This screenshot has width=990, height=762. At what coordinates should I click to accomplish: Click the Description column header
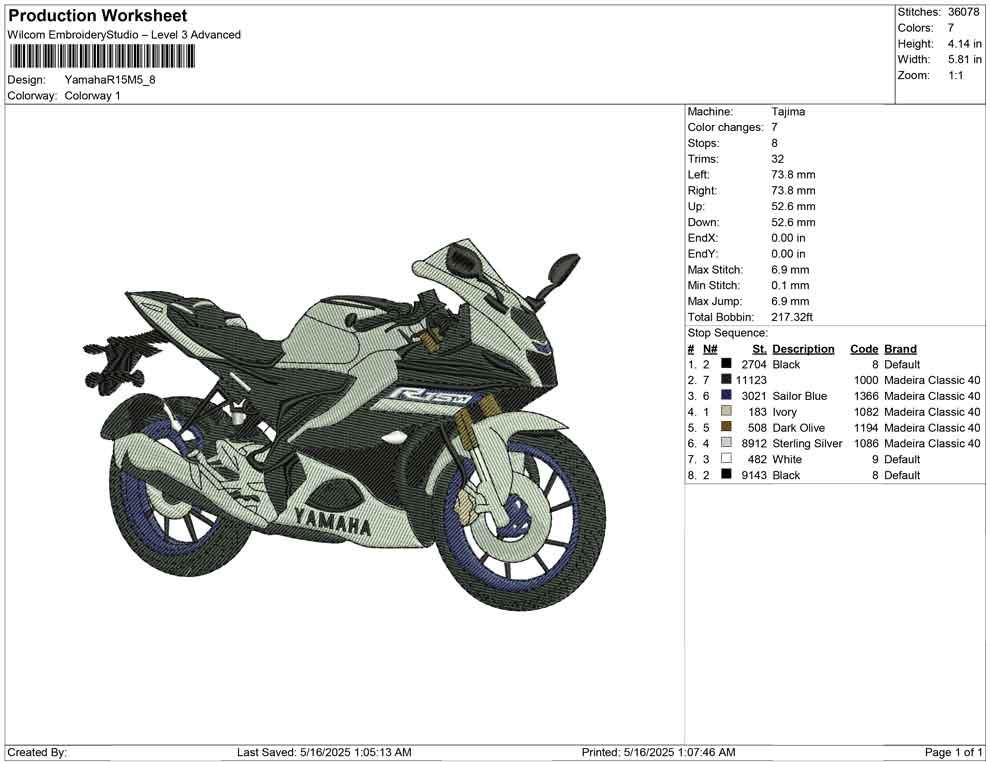[x=803, y=349]
